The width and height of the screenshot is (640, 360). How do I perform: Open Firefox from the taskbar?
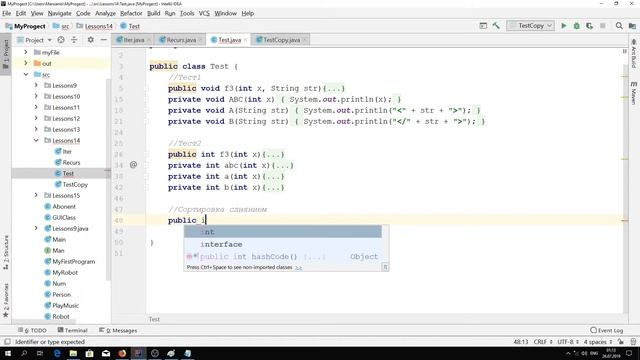122,353
